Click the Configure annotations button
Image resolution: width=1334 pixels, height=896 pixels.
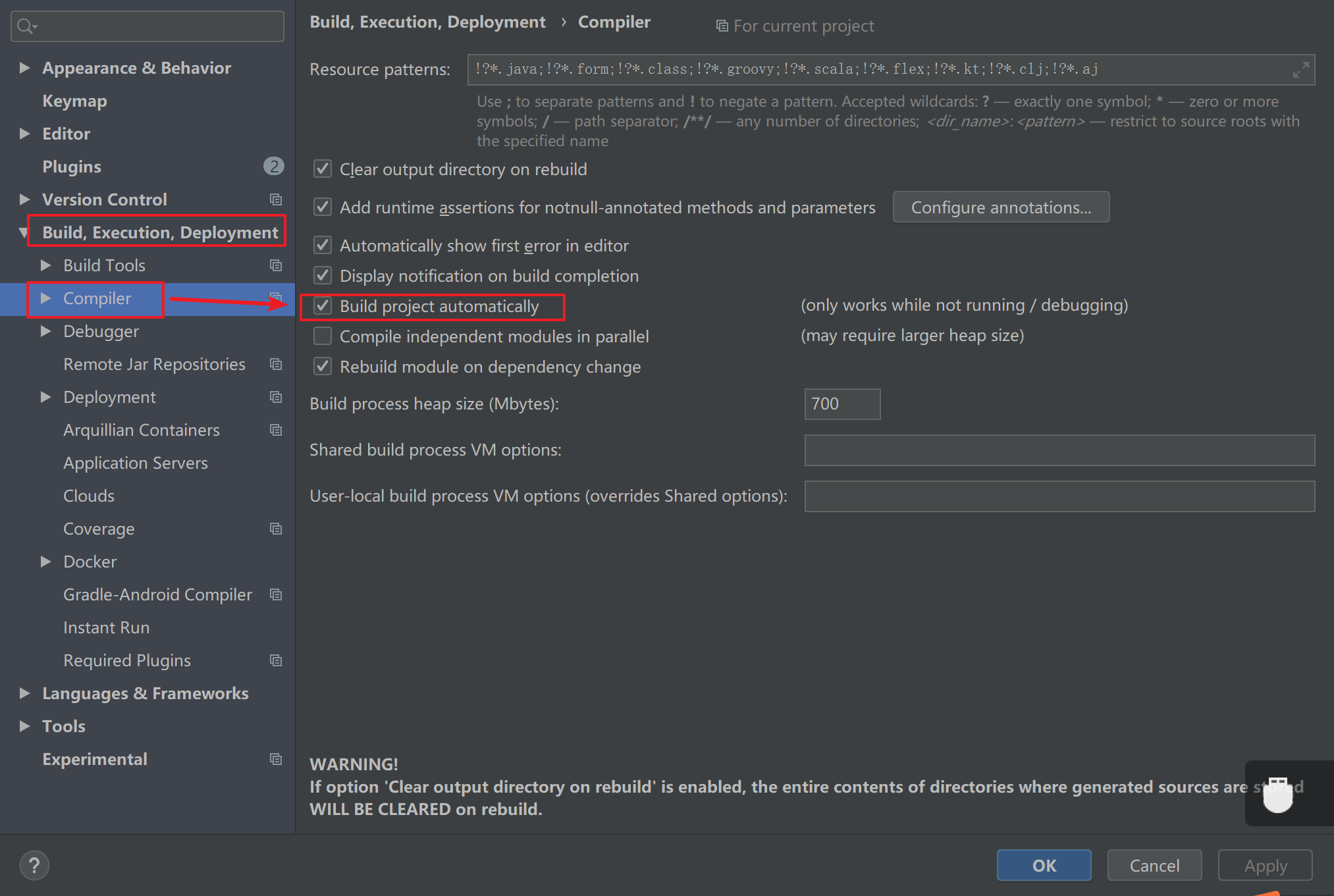1000,207
